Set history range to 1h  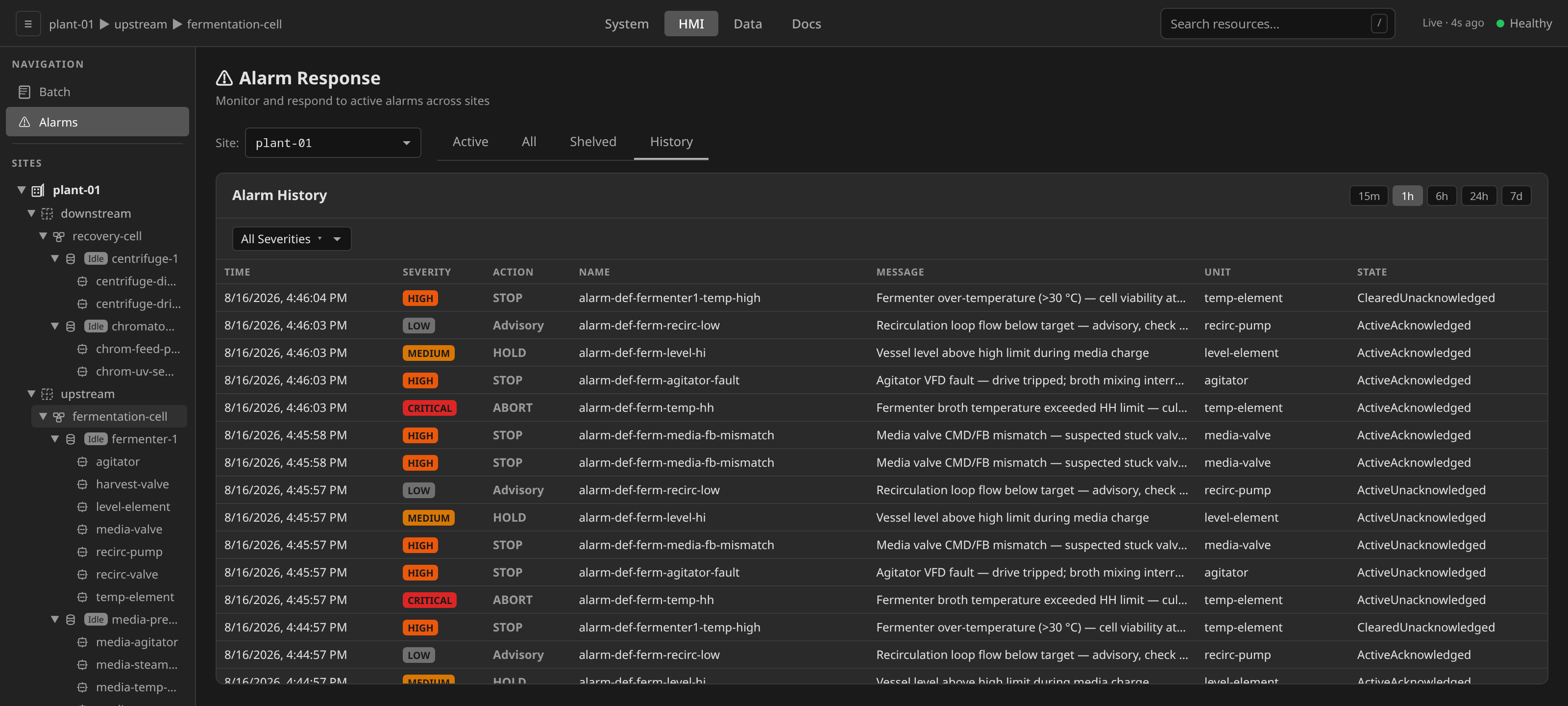click(x=1407, y=196)
